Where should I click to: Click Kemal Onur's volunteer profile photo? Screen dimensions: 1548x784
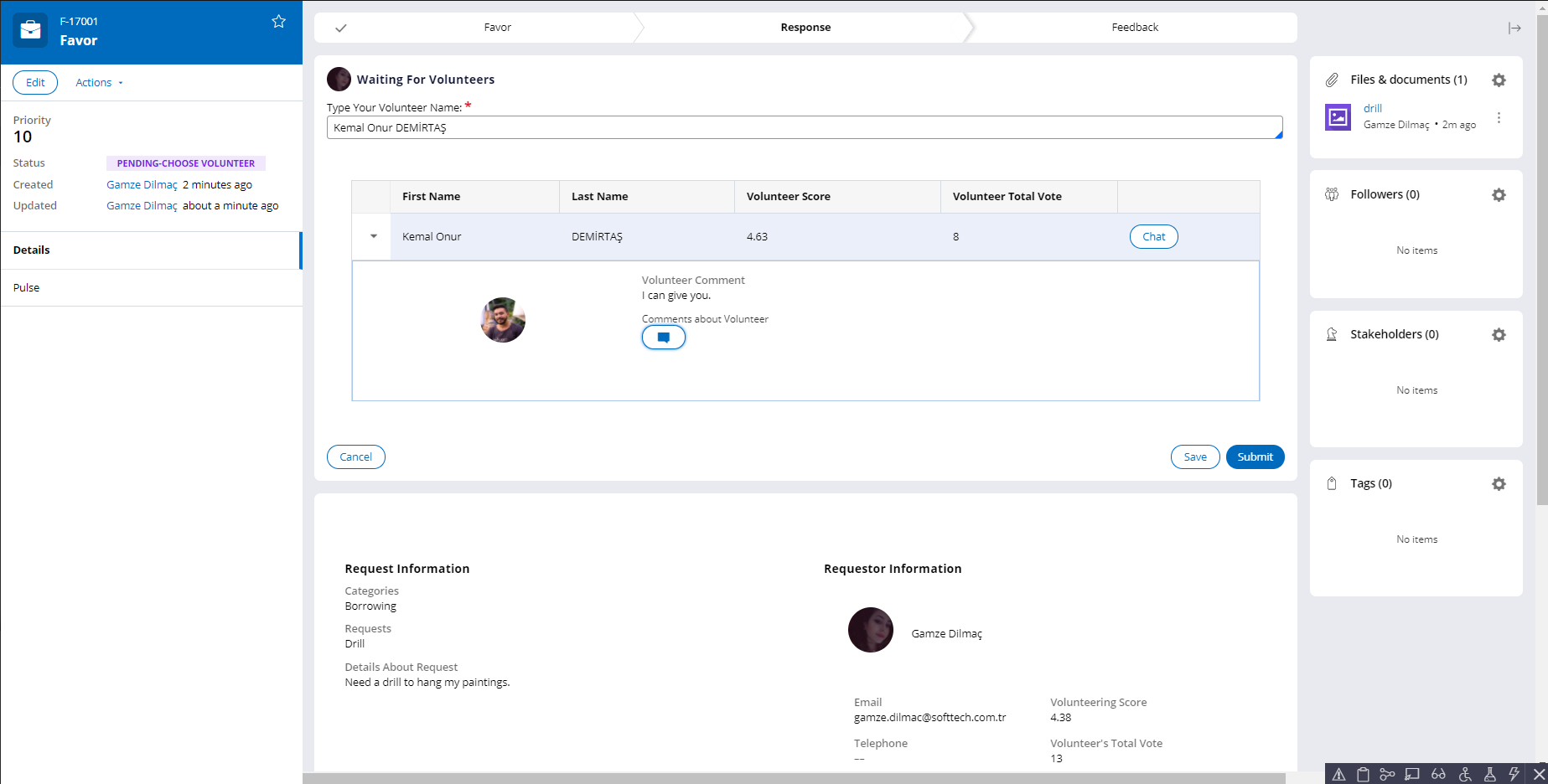pos(503,320)
